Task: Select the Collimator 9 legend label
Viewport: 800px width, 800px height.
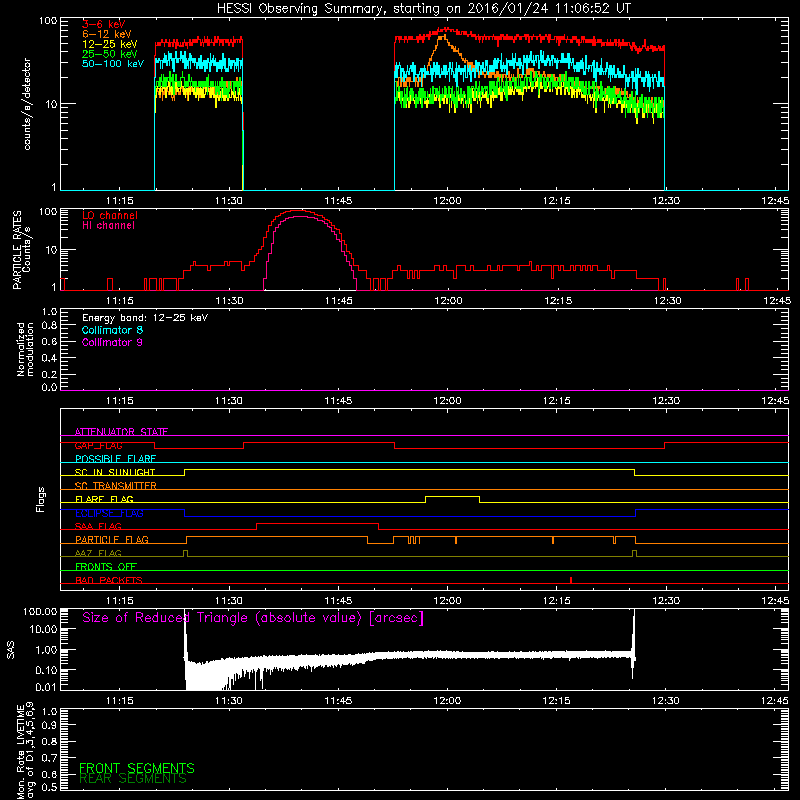Action: click(x=112, y=342)
